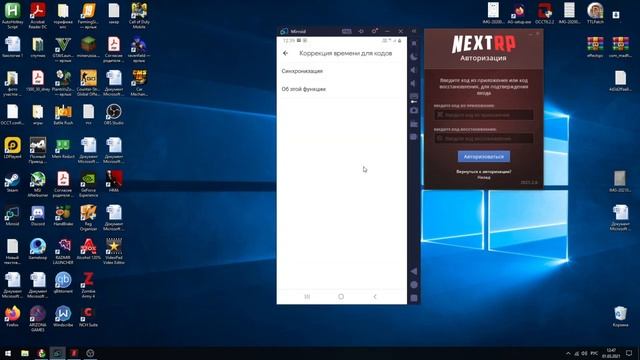This screenshot has height=360, width=640.
Task: Open Zombie Army 4 shortcut
Action: pyautogui.click(x=88, y=286)
